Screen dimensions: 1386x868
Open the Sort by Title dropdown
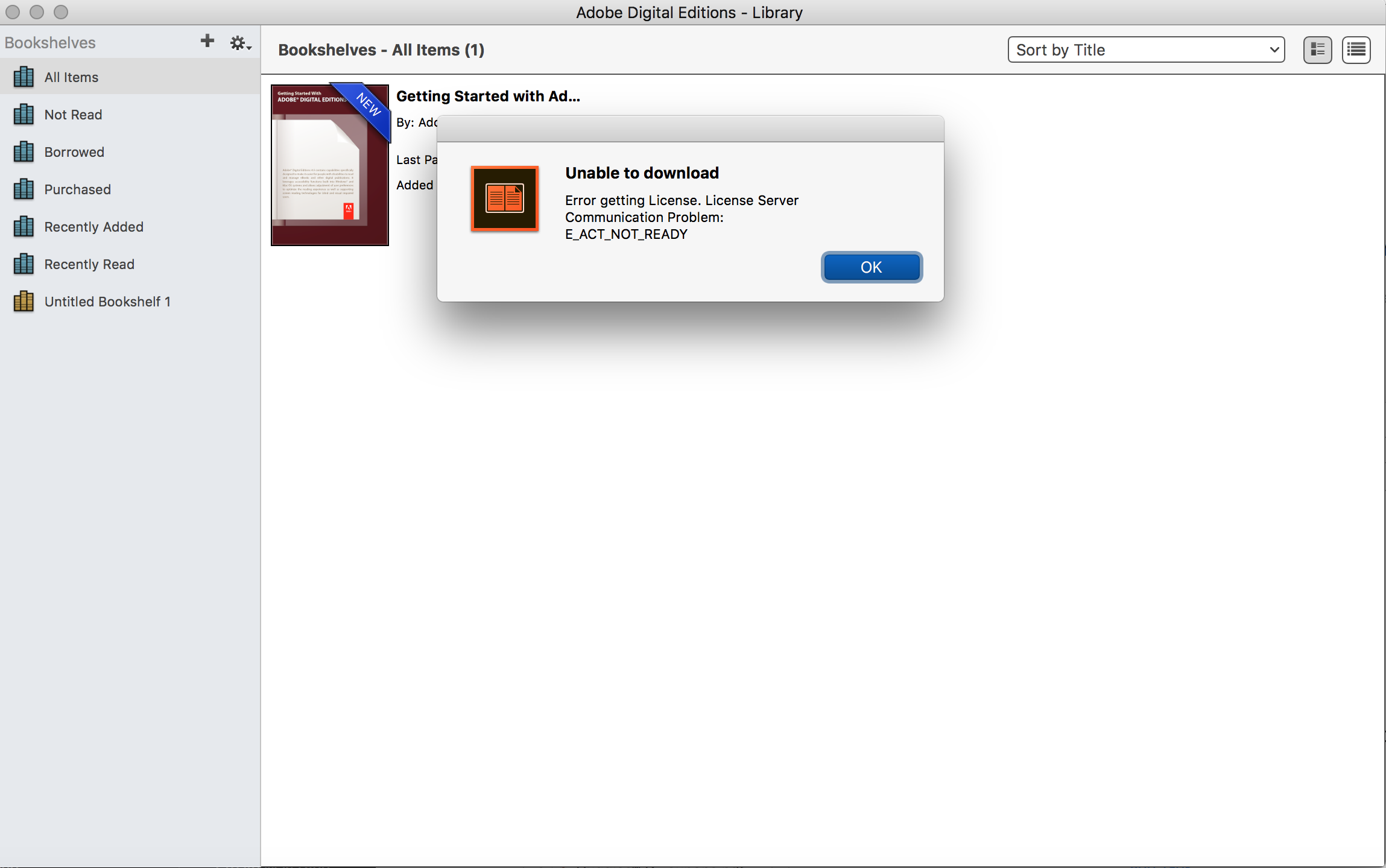1146,49
